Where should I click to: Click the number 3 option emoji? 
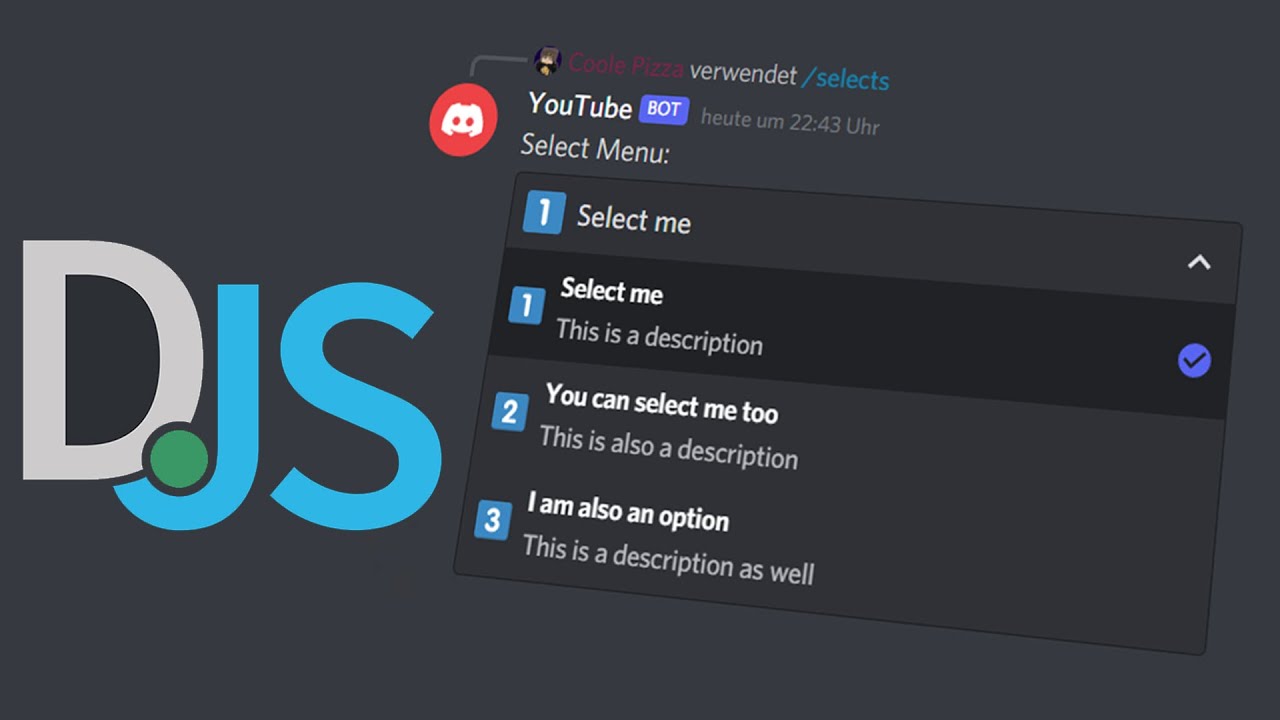[492, 520]
